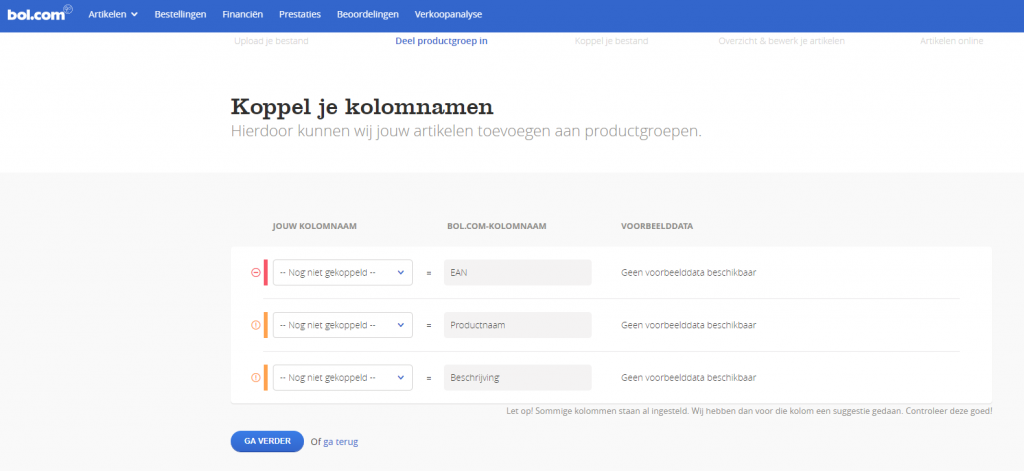
Task: Click the 'ga terug' link
Action: [x=341, y=442]
